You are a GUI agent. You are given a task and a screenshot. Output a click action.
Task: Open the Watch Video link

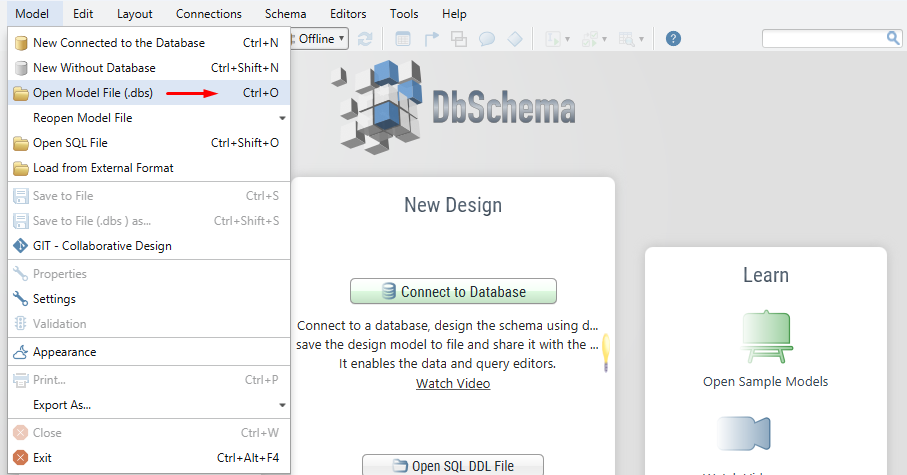point(453,383)
